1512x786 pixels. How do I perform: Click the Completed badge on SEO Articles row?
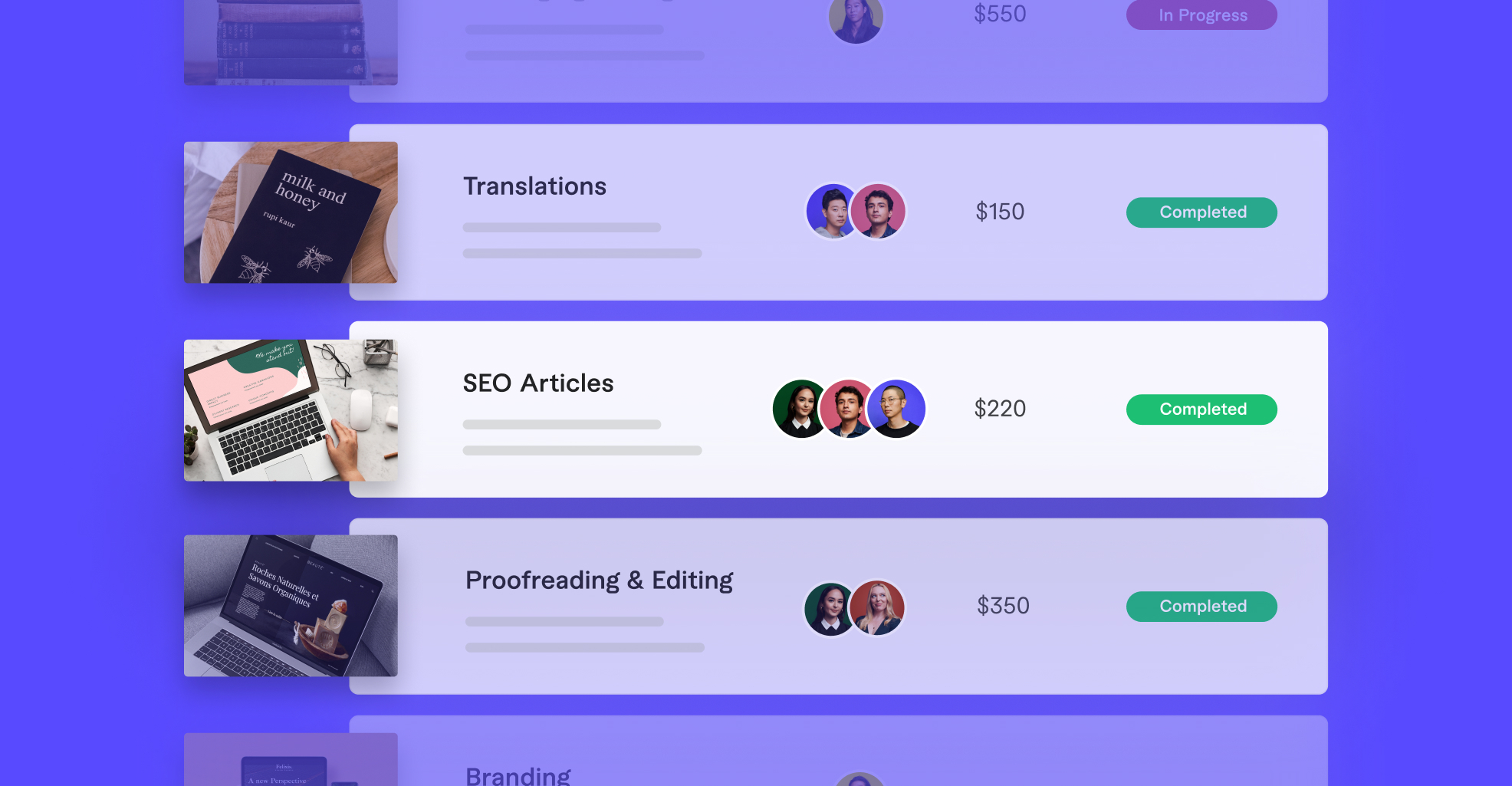[1201, 409]
